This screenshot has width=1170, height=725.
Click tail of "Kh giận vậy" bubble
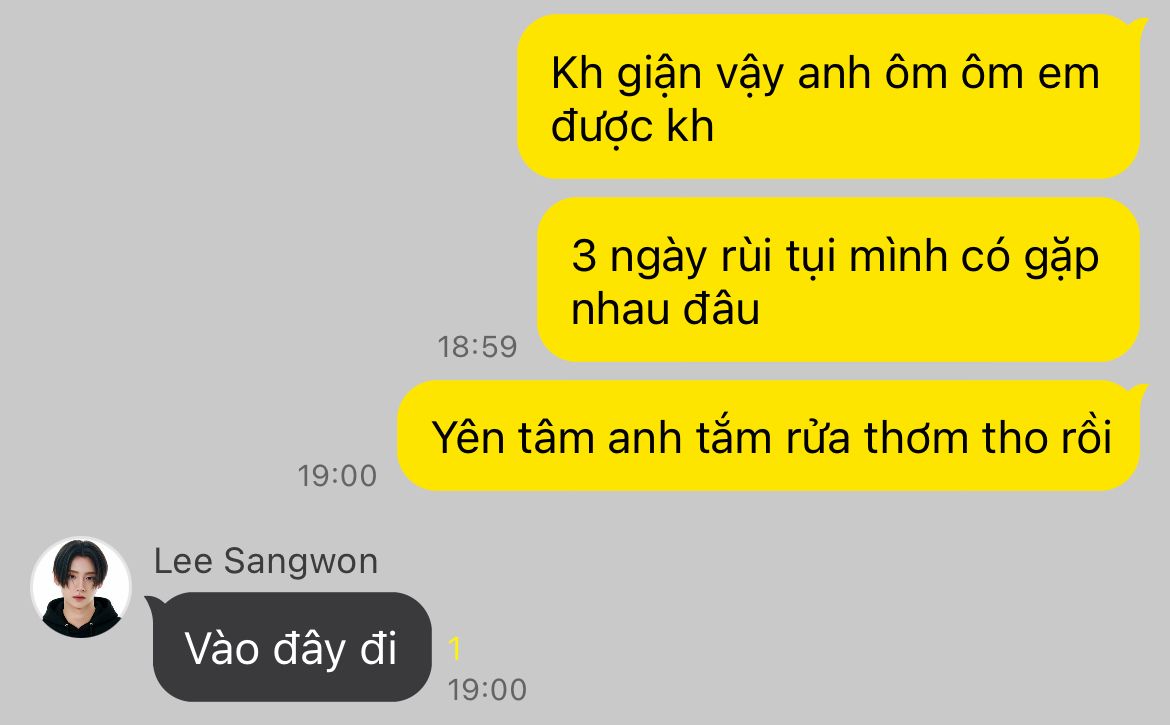click(x=1139, y=26)
